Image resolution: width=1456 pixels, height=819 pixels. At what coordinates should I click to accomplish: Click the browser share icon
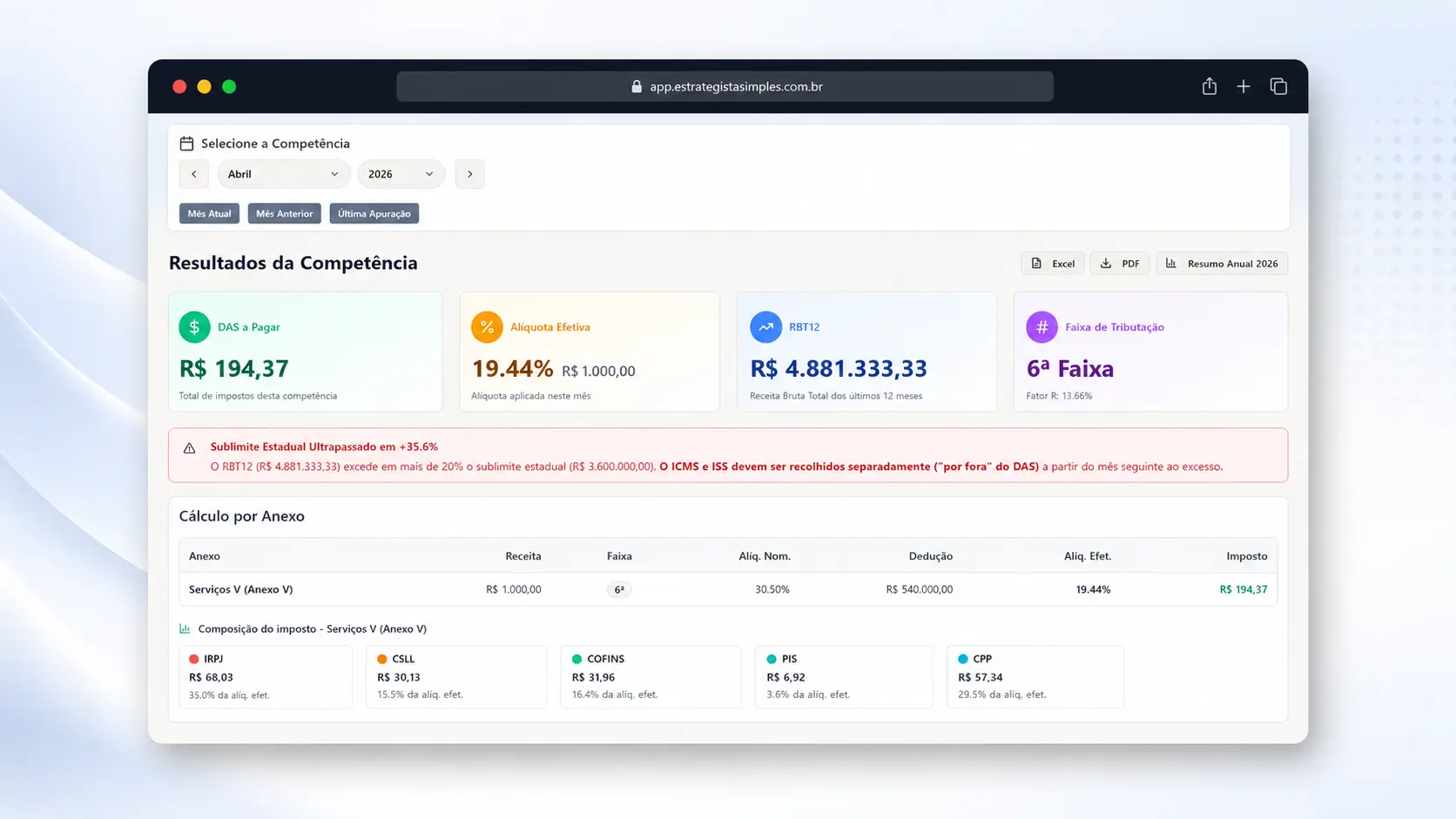(x=1209, y=86)
